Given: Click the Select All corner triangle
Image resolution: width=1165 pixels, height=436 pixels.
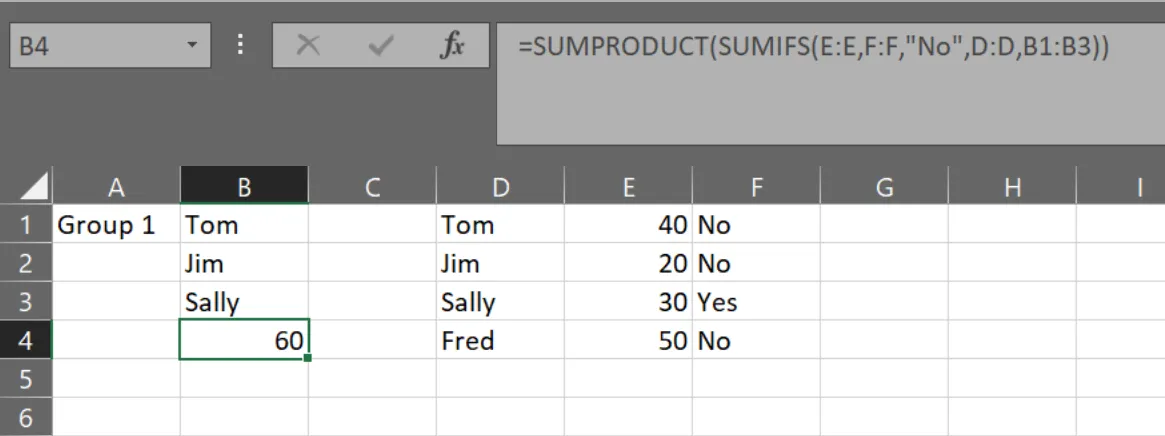Looking at the screenshot, I should point(34,187).
